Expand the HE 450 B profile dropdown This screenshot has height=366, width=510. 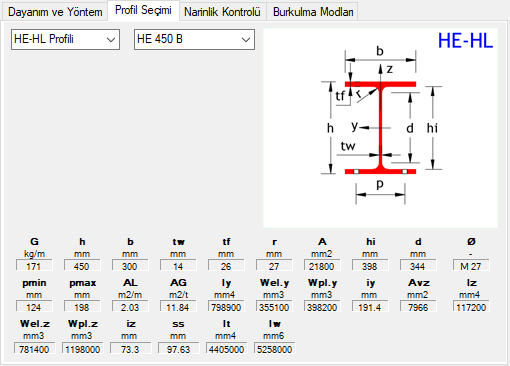tap(194, 39)
